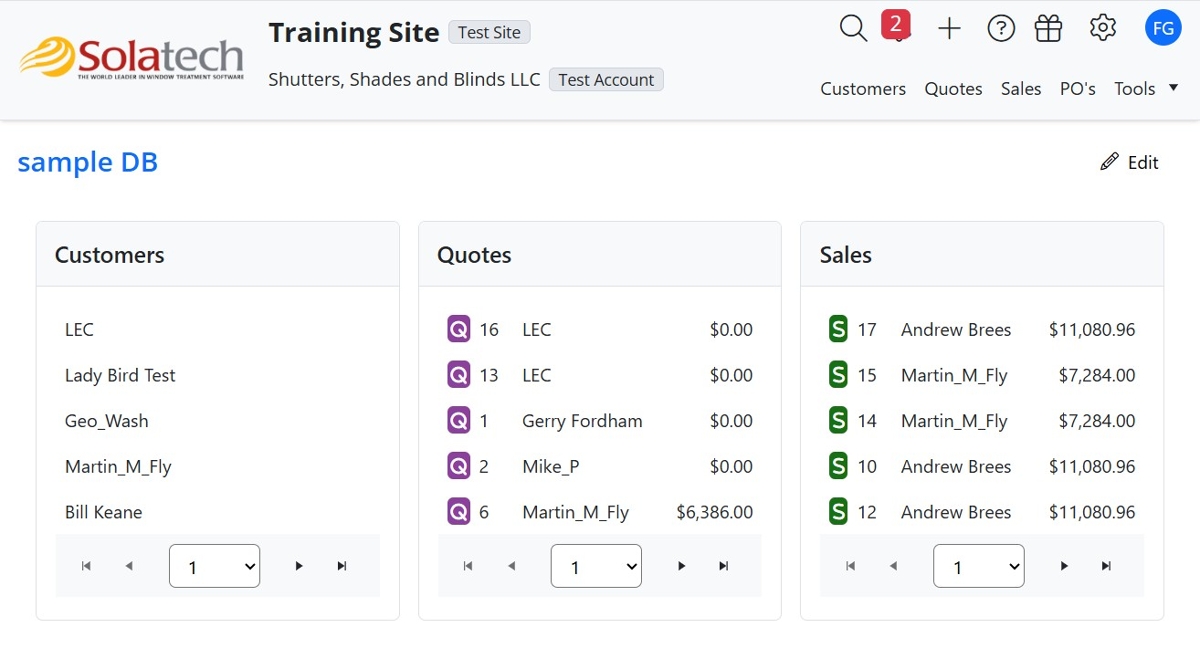Click the FG user avatar
The image size is (1200, 669).
pos(1163,28)
